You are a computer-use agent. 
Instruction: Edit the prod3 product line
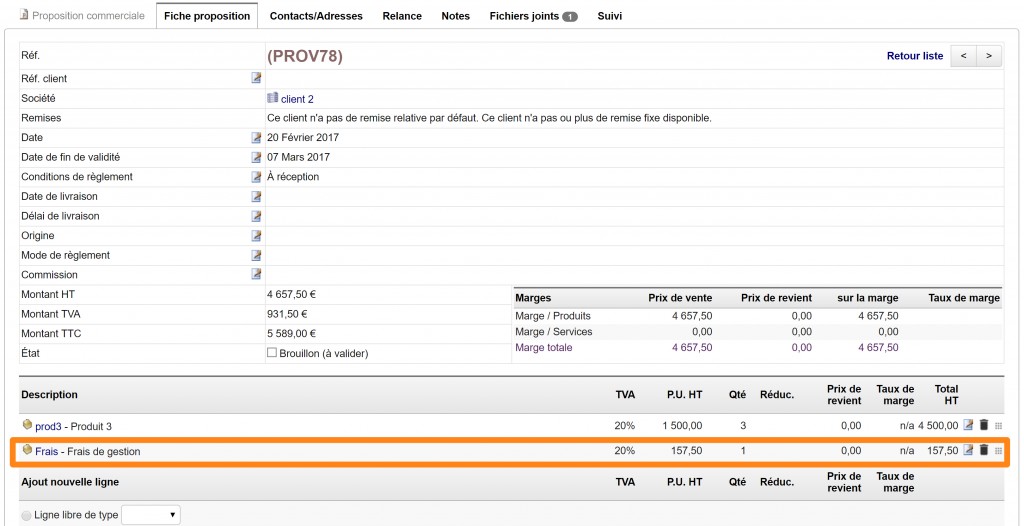pos(968,425)
